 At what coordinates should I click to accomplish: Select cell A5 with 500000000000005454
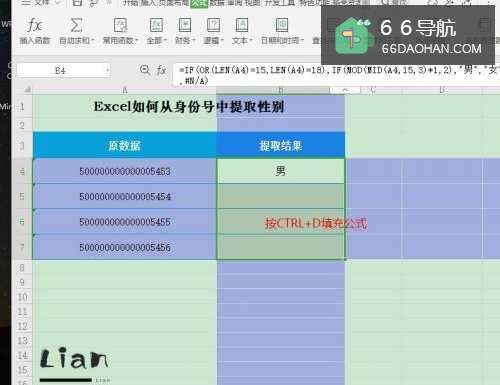[x=125, y=196]
